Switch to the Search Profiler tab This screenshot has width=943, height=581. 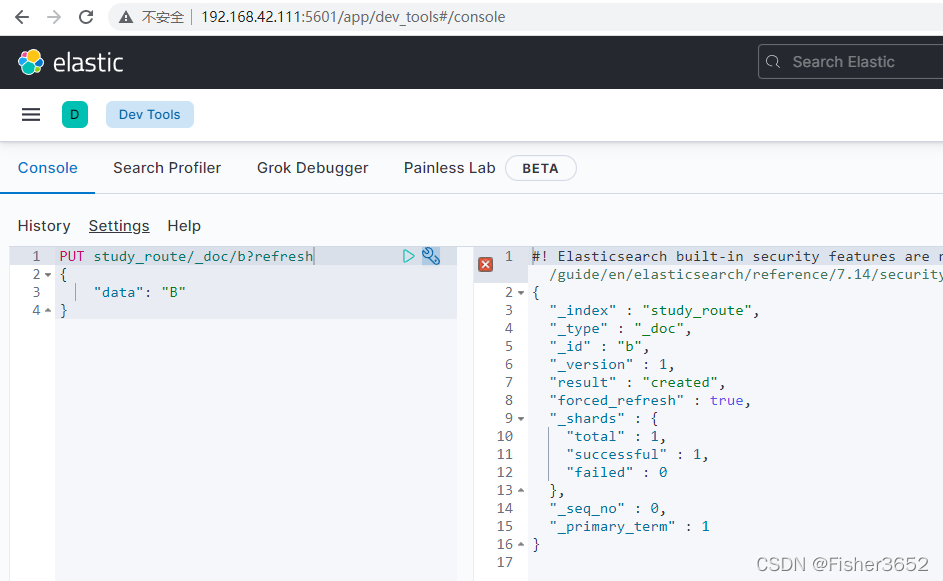(x=167, y=168)
